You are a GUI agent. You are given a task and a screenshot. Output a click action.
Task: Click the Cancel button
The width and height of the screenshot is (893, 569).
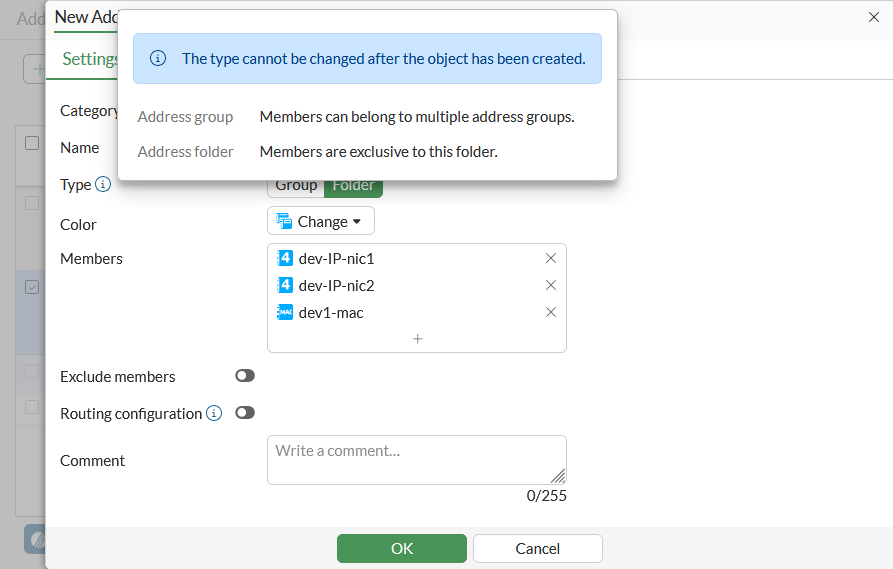(x=537, y=548)
